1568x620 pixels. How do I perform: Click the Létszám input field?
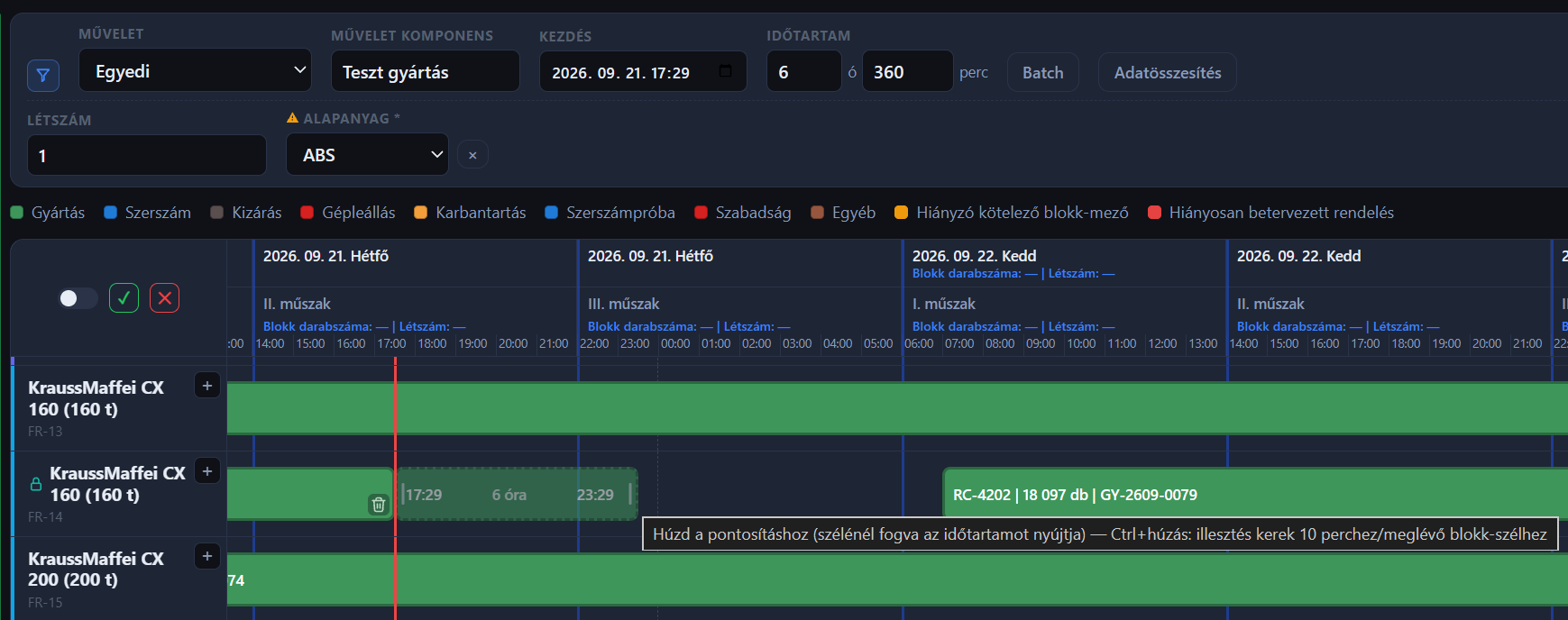147,155
